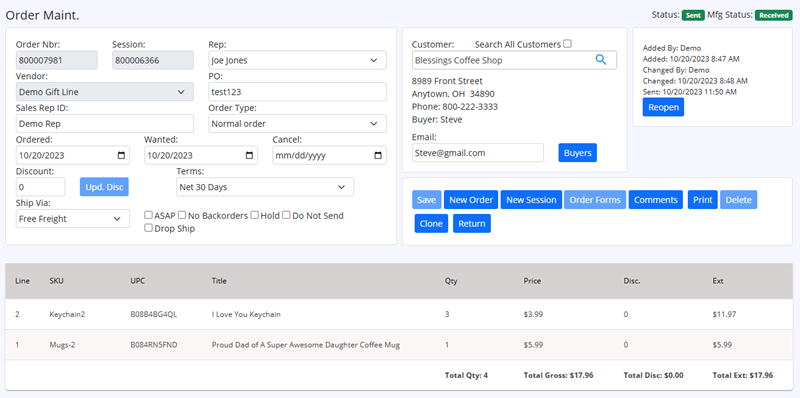Image resolution: width=800 pixels, height=398 pixels.
Task: Start a New Order
Action: [x=471, y=200]
